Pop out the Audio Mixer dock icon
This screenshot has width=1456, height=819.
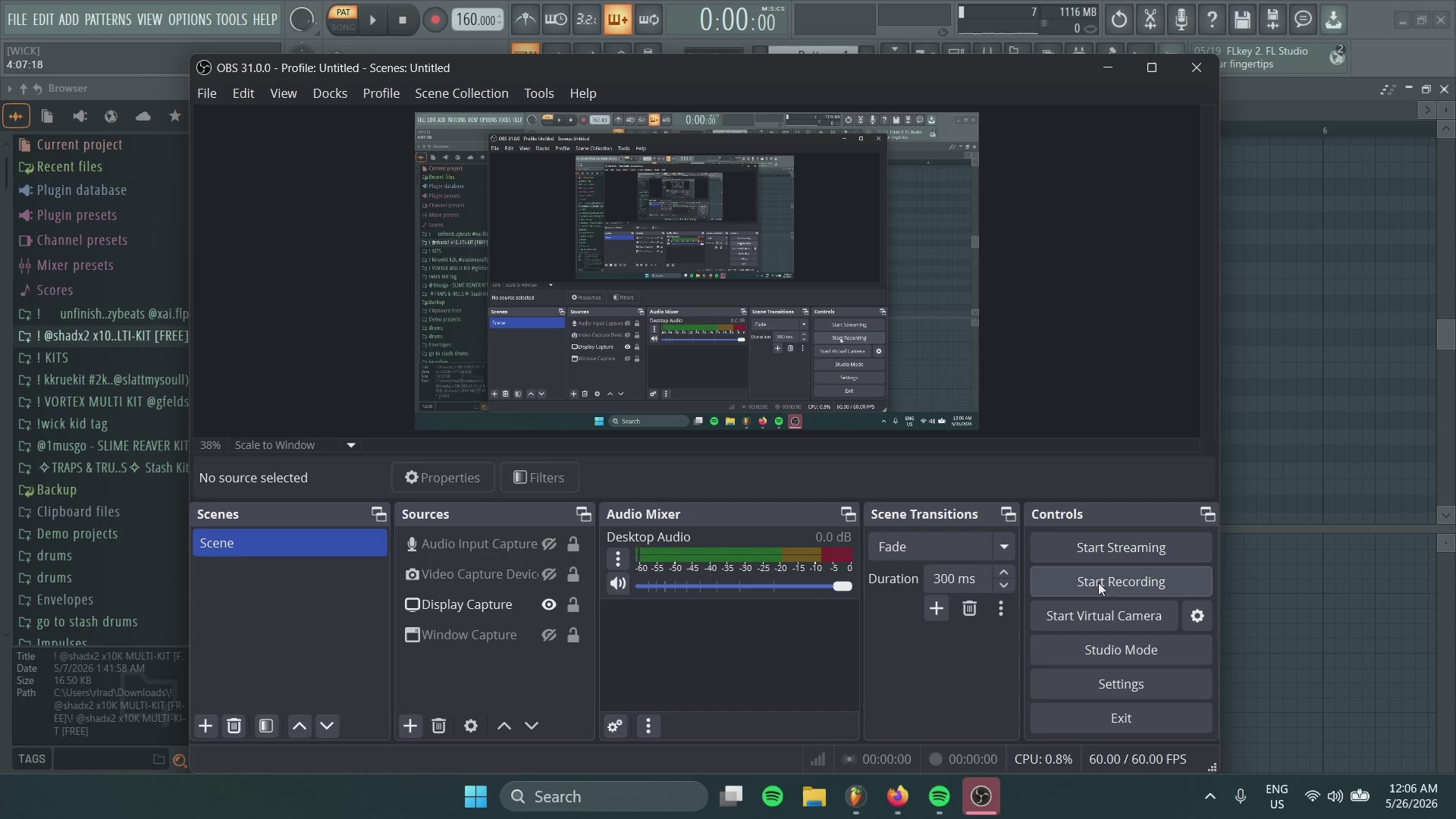[x=849, y=515]
